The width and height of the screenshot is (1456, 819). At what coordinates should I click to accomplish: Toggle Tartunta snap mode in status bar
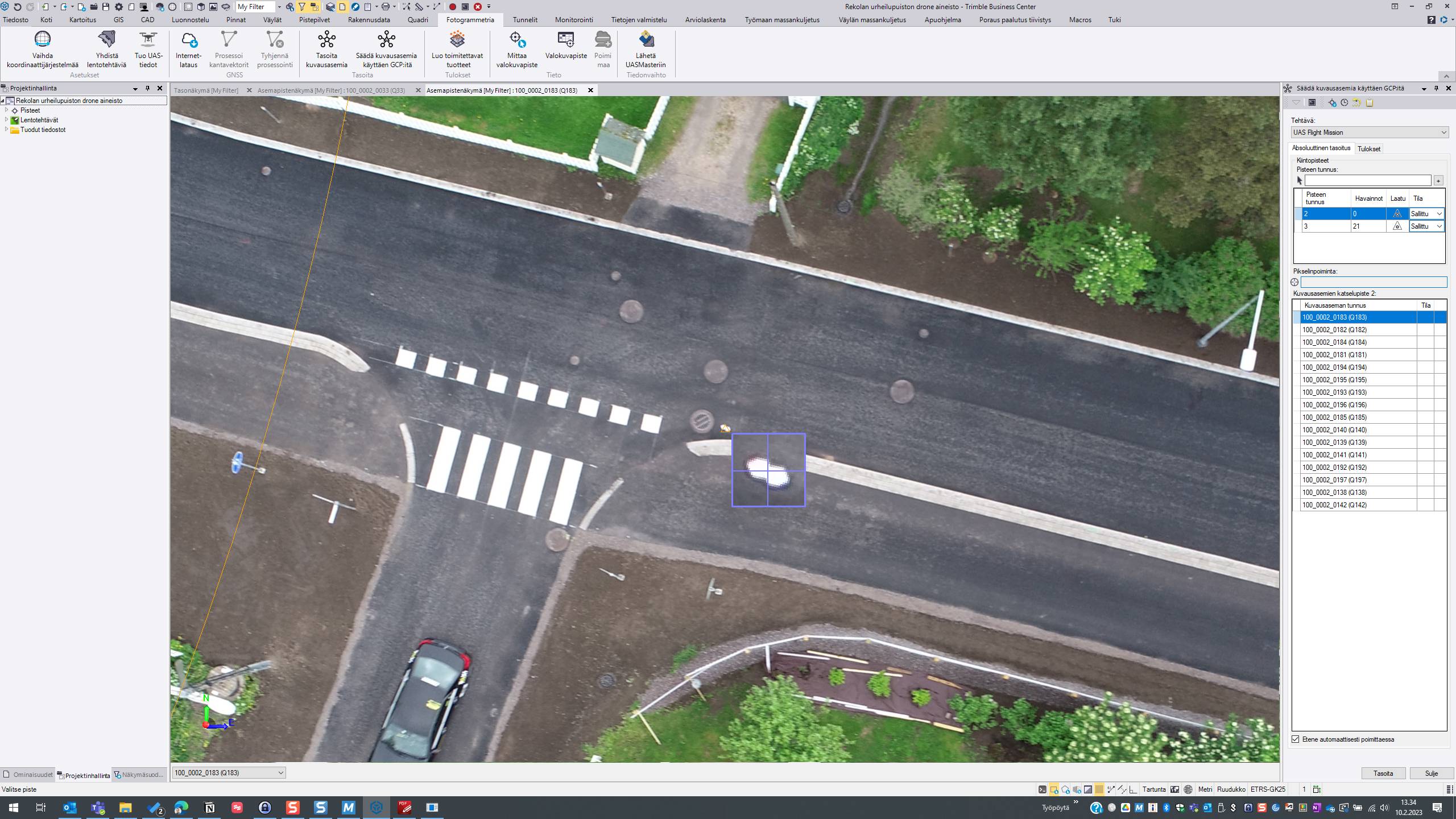[x=1154, y=789]
